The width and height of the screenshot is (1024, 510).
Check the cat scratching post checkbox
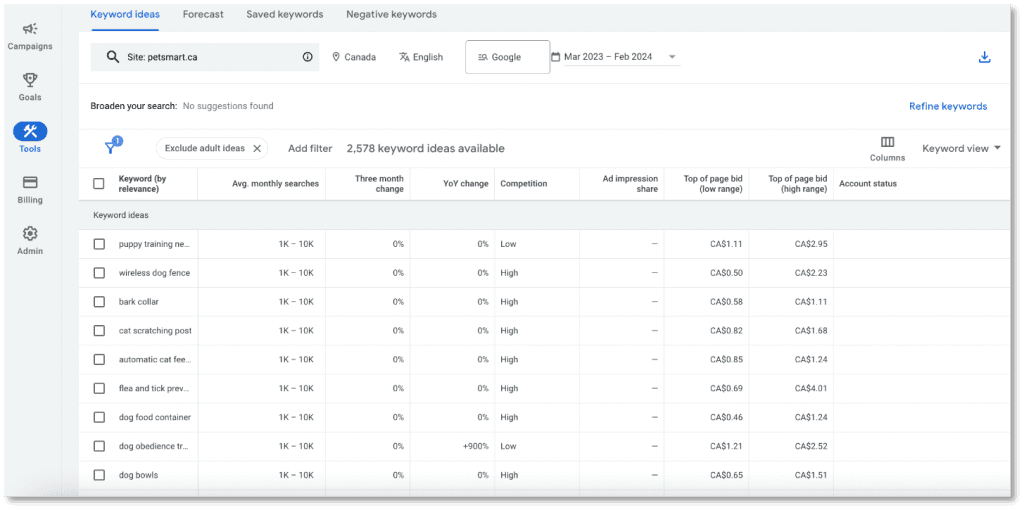(x=99, y=330)
